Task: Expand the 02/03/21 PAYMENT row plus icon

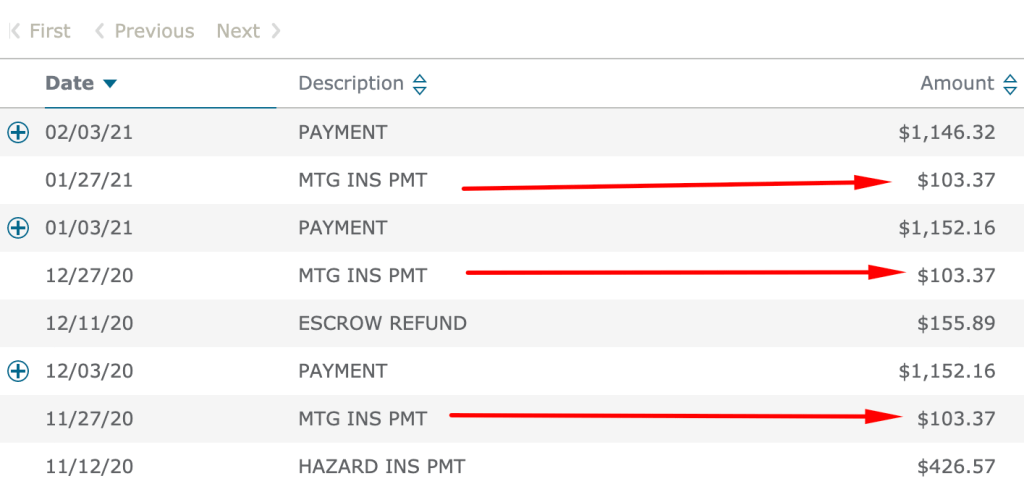Action: pos(18,133)
